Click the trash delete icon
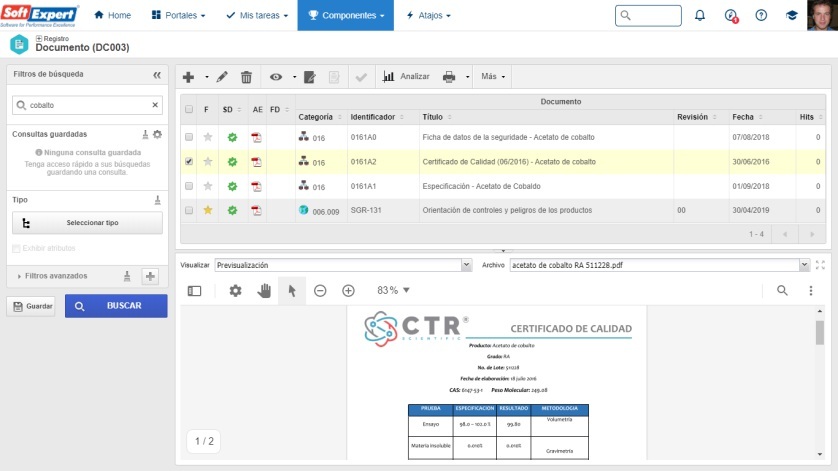Image resolution: width=838 pixels, height=471 pixels. click(246, 76)
